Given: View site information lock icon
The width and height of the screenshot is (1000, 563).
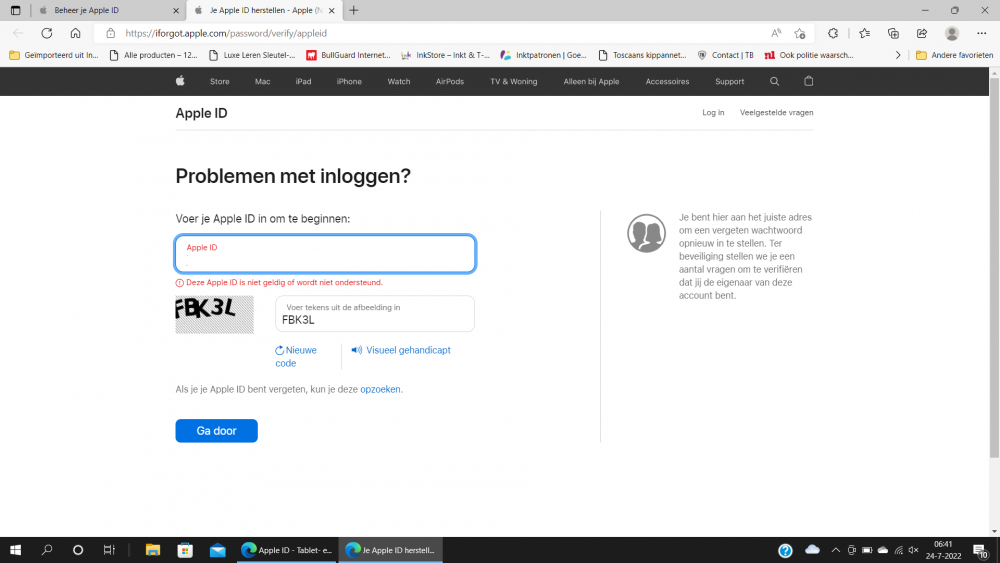Looking at the screenshot, I should pyautogui.click(x=110, y=33).
